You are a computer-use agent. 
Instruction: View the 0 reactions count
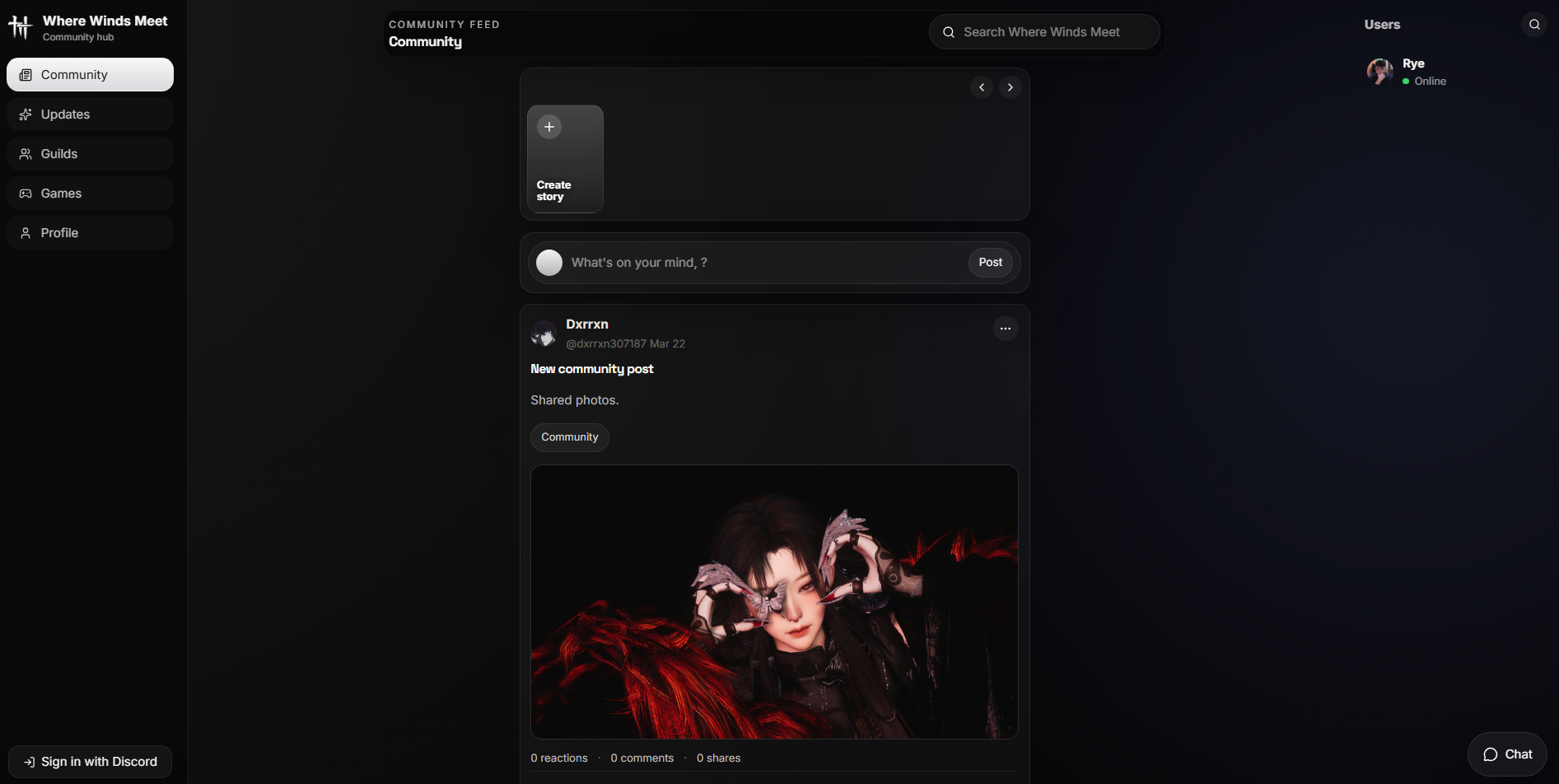(559, 758)
